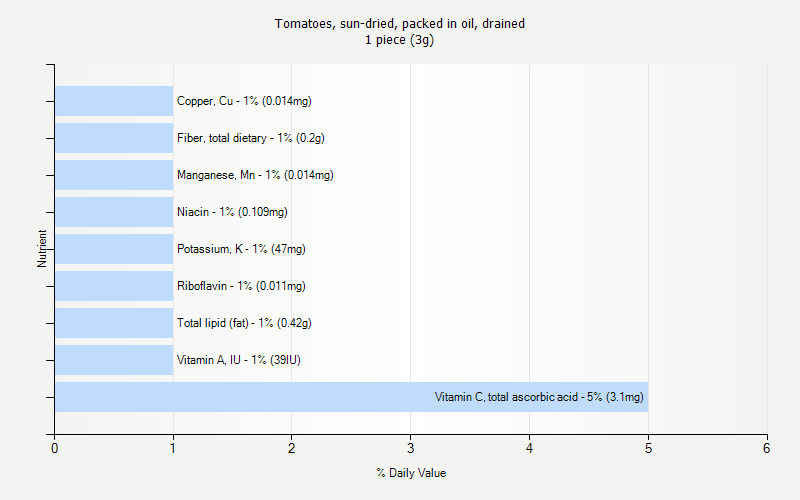This screenshot has width=800, height=500.
Task: Click the Total lipid (fat) bar
Action: click(x=114, y=323)
